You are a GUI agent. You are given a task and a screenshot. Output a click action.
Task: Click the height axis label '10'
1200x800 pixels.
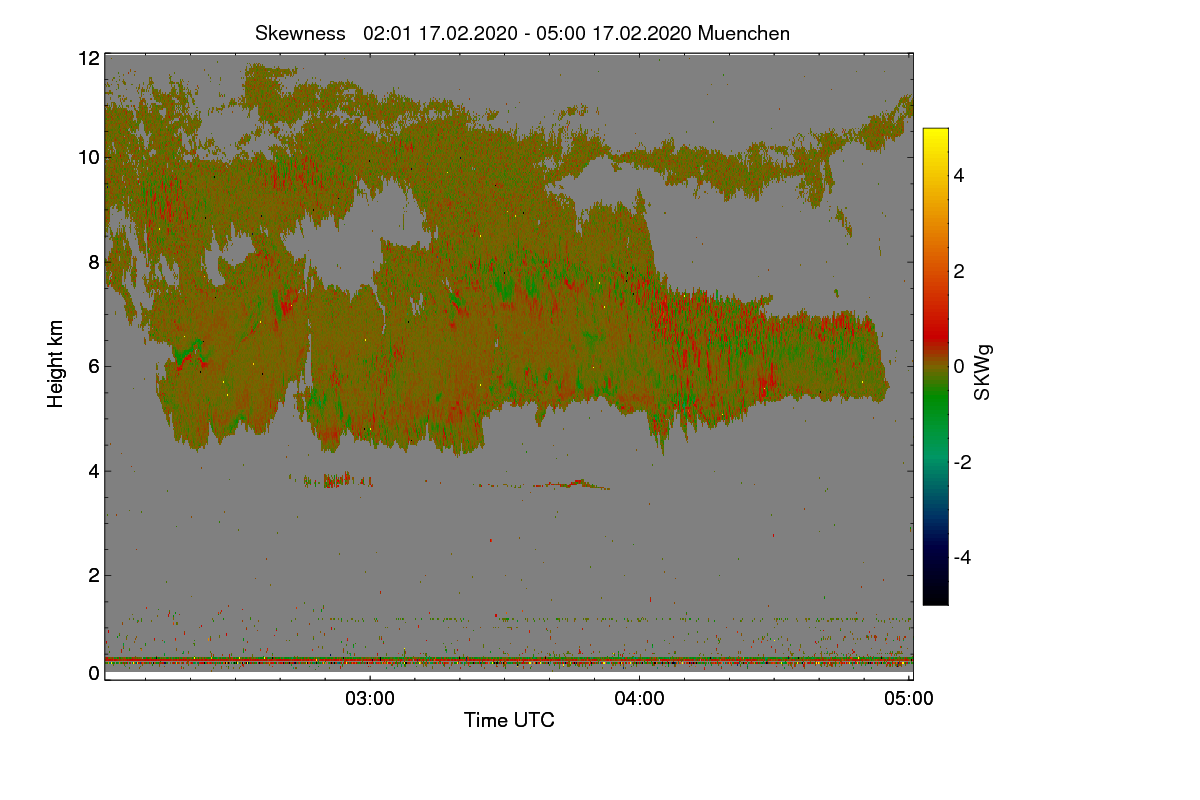[88, 157]
